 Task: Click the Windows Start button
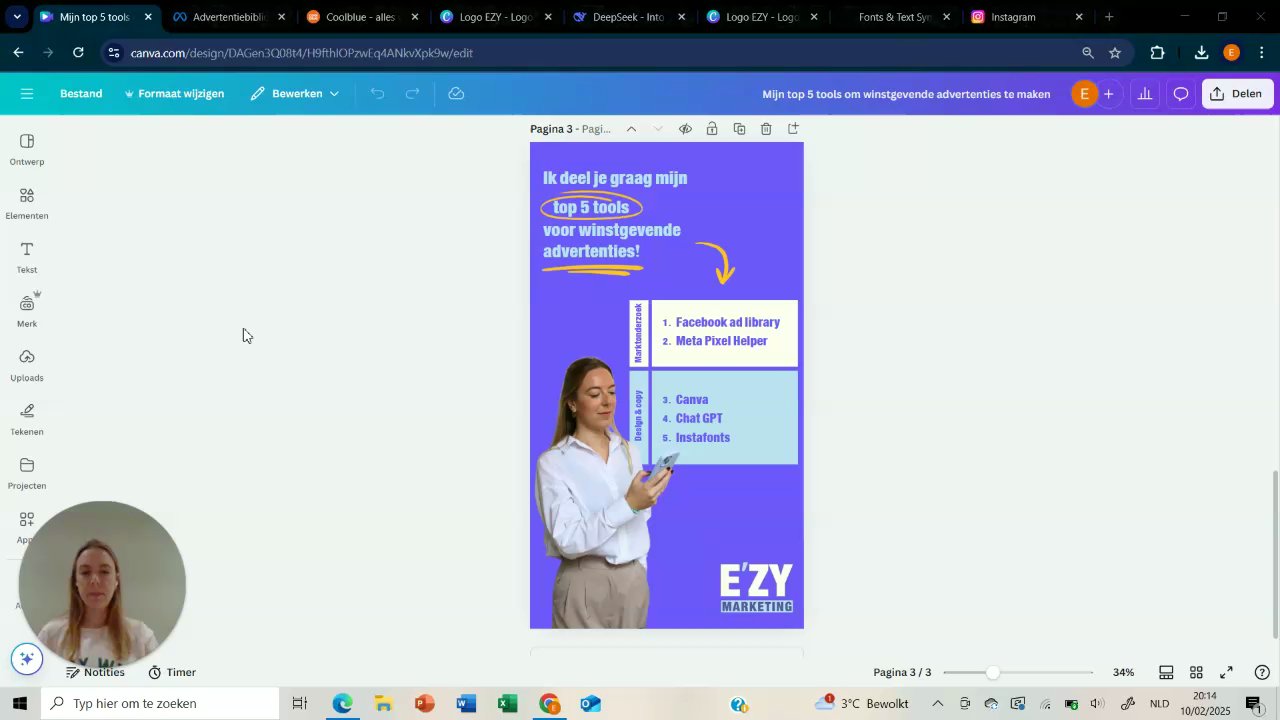tap(19, 704)
